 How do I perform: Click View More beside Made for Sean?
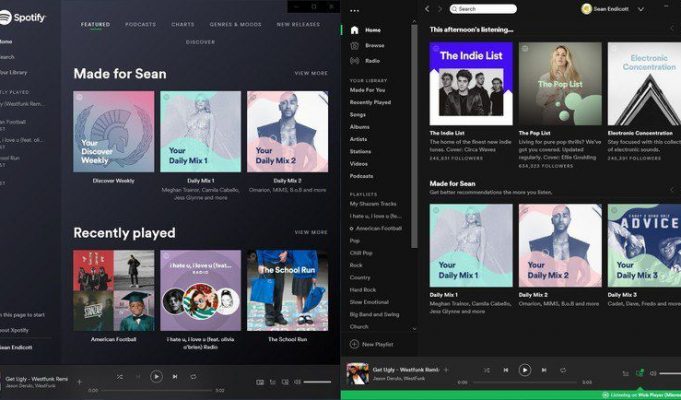pos(311,73)
